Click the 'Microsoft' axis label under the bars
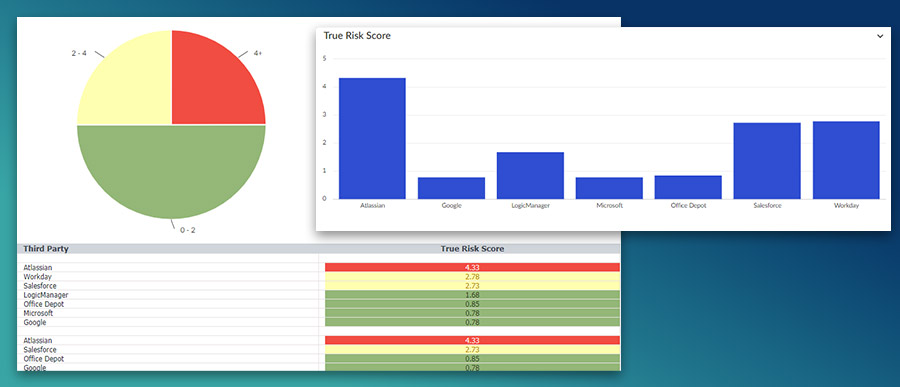900x387 pixels. pos(609,206)
